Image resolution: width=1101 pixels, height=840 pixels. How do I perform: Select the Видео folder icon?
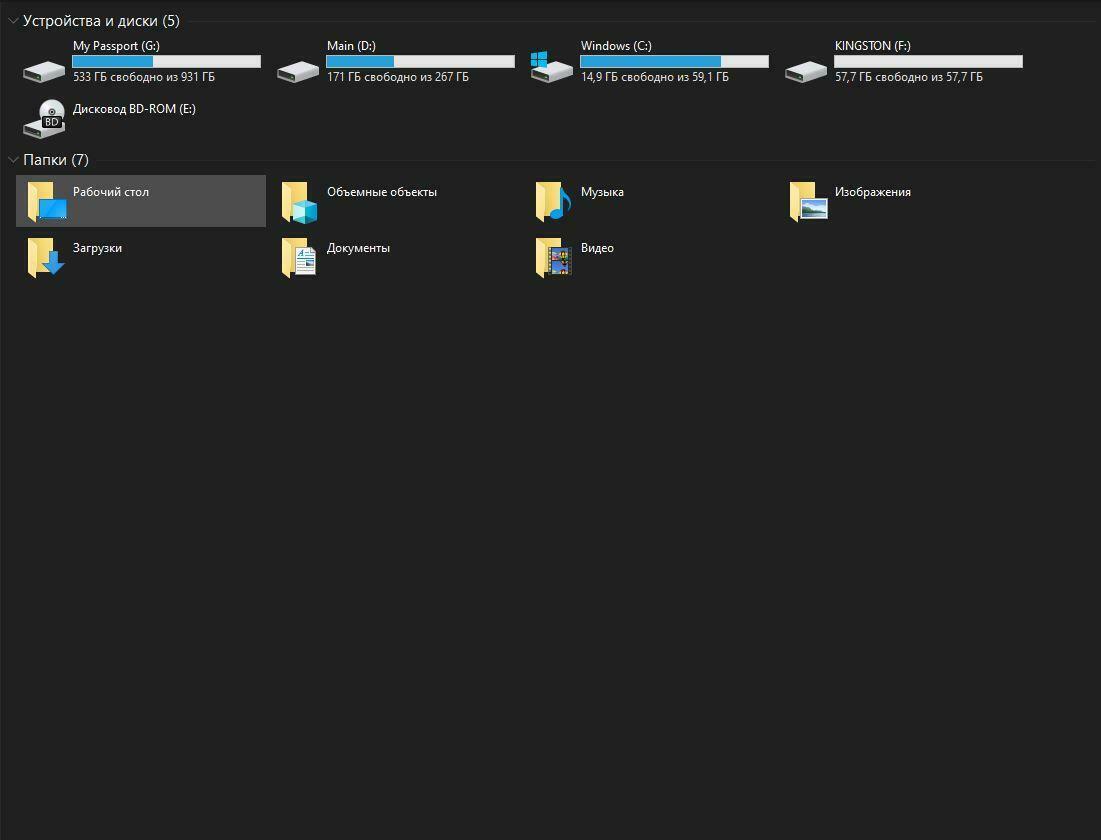554,257
